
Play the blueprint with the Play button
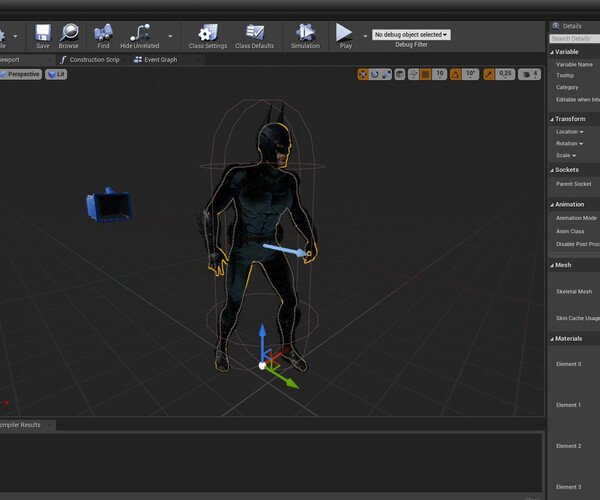[344, 36]
